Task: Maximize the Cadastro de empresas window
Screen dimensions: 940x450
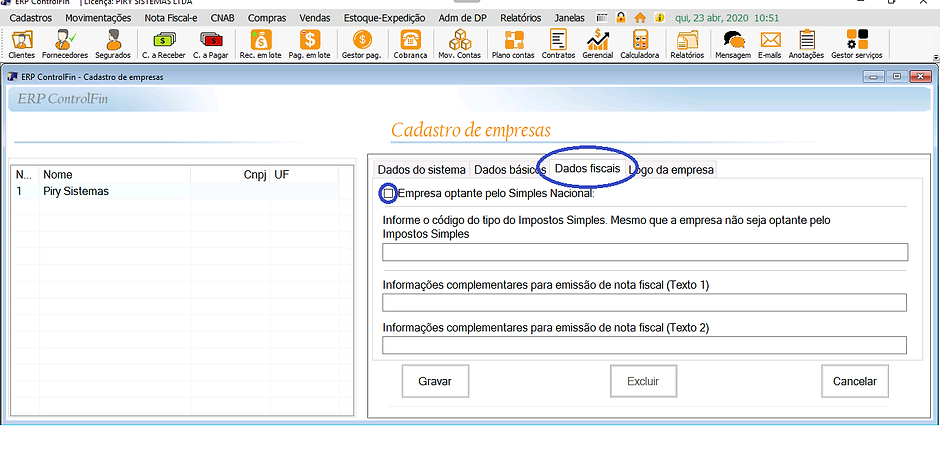Action: 897,76
